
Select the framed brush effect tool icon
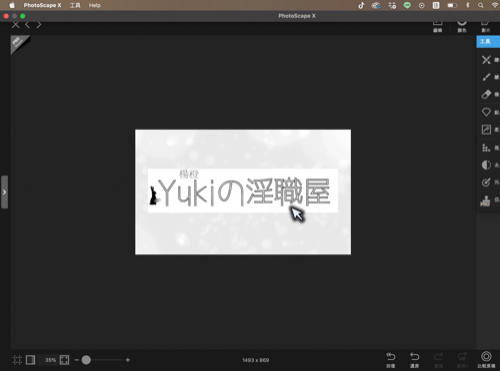tap(486, 129)
